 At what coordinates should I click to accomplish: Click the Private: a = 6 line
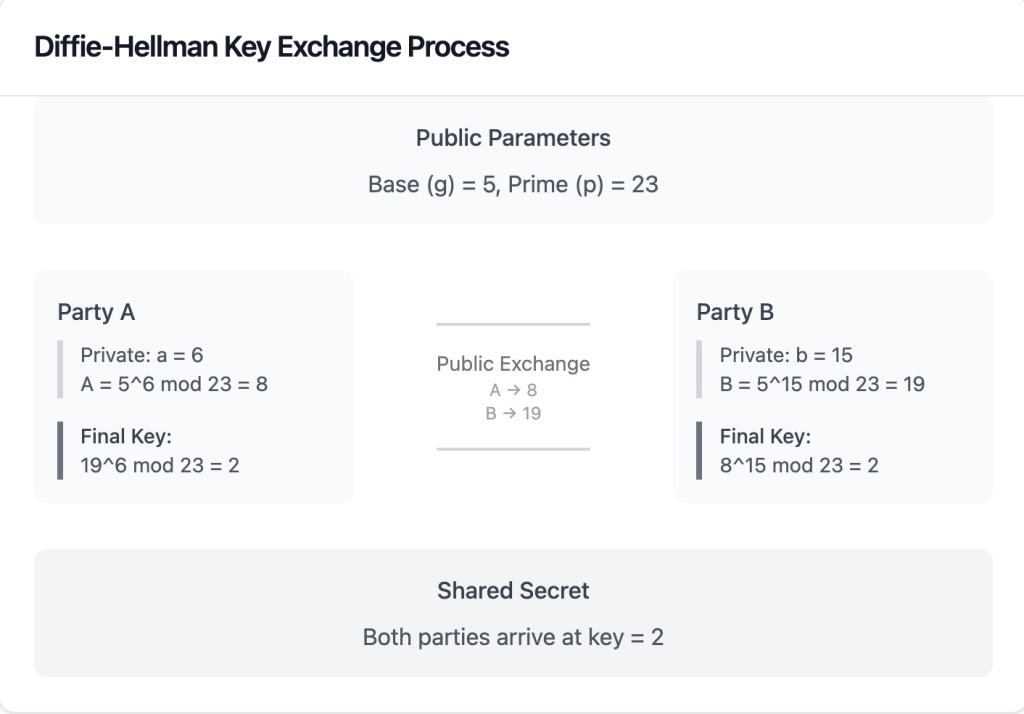[x=142, y=355]
